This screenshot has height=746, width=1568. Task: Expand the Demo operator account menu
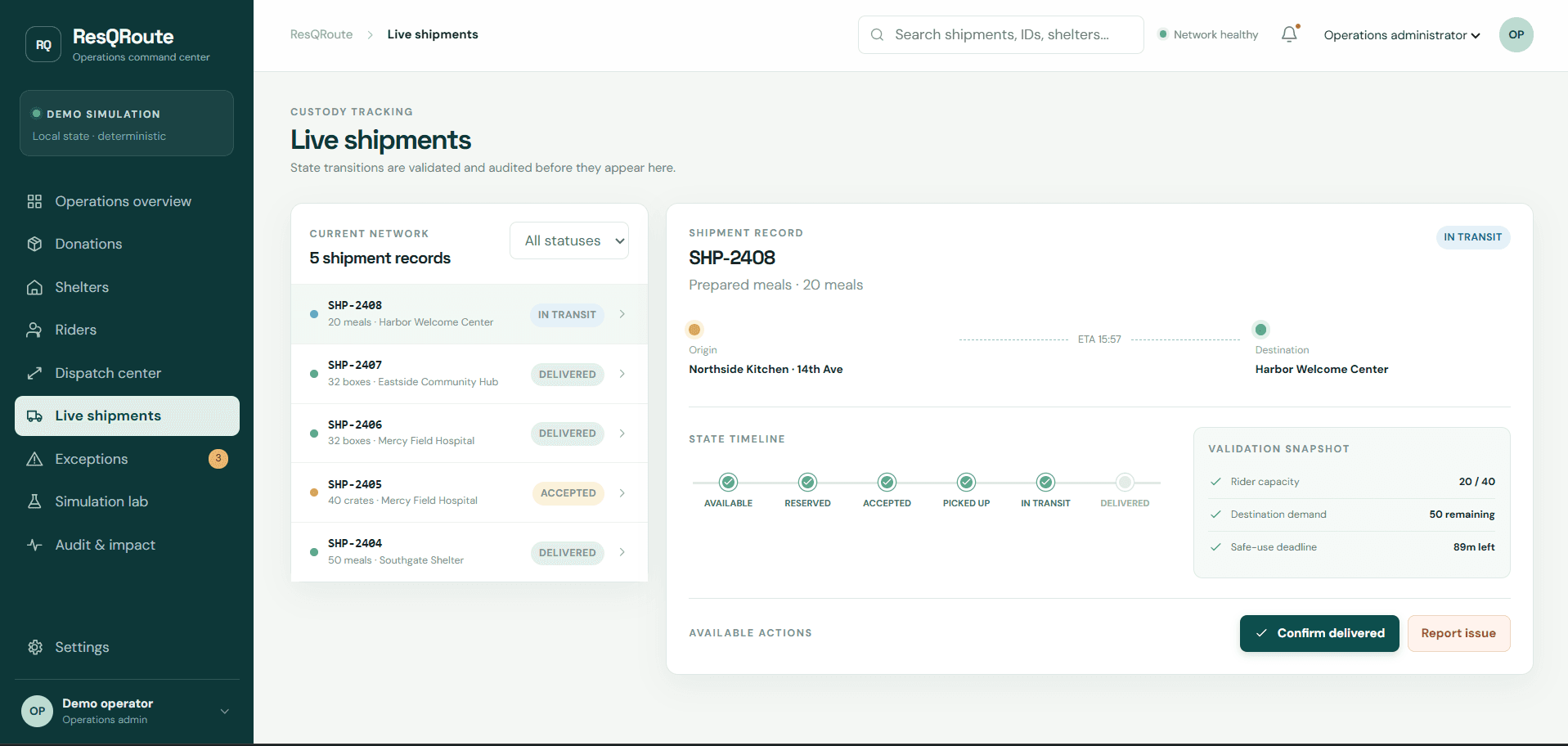pyautogui.click(x=225, y=711)
